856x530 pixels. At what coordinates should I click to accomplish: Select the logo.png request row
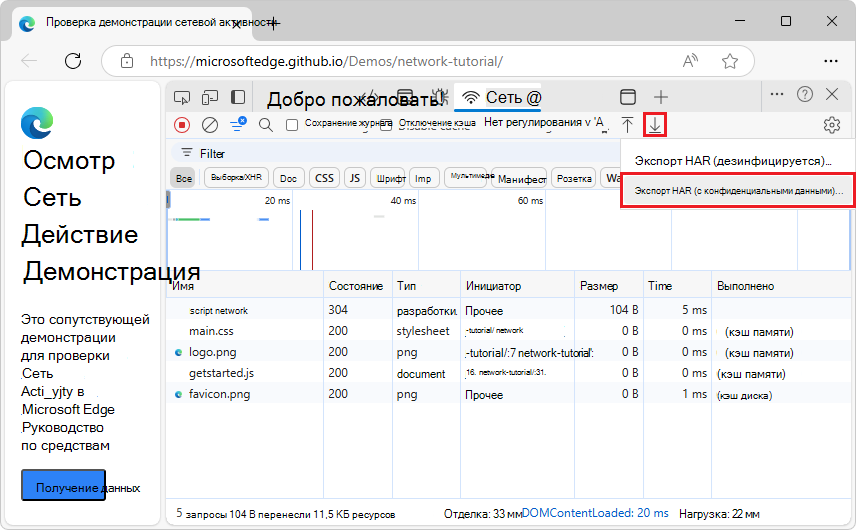click(x=508, y=352)
